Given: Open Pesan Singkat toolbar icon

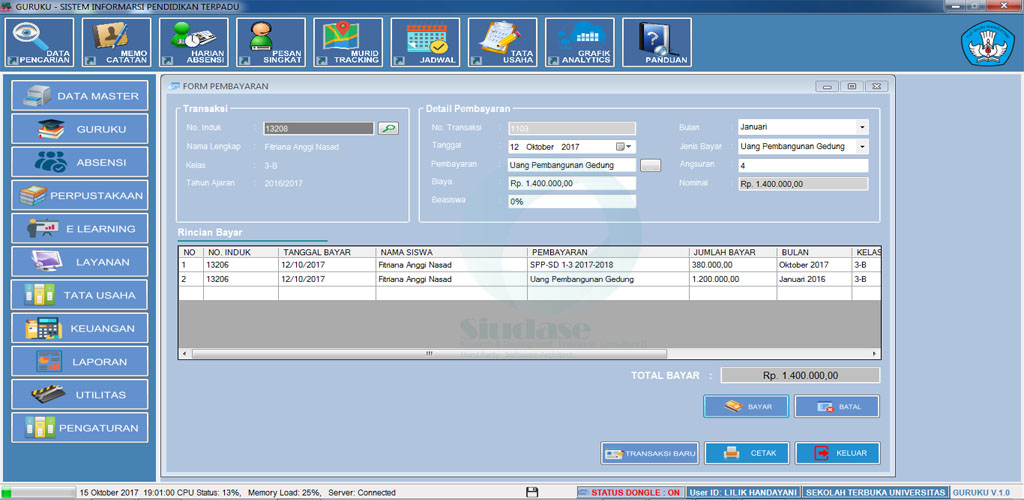Looking at the screenshot, I should pos(271,42).
